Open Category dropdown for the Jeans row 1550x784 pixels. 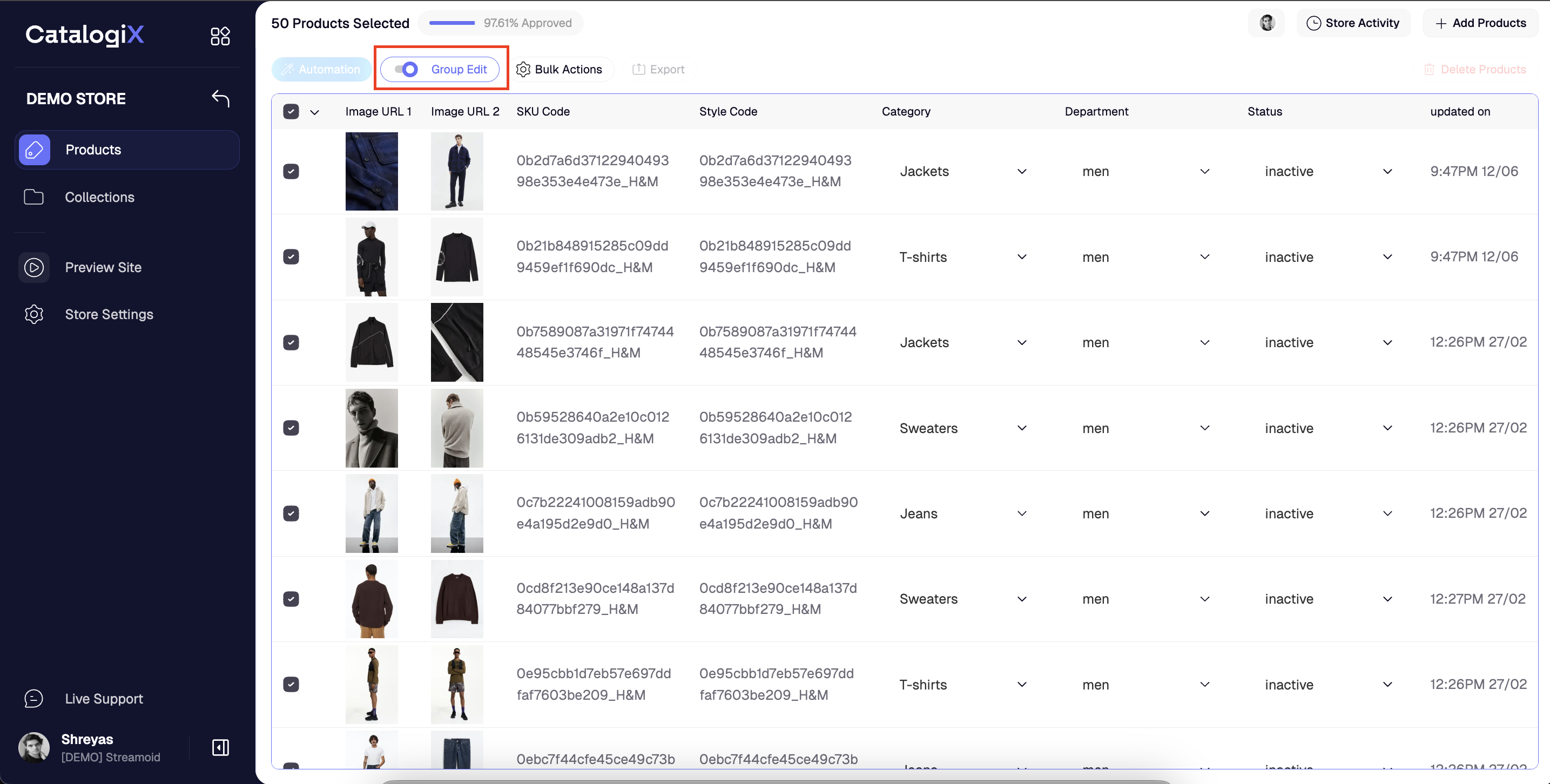pos(1021,513)
